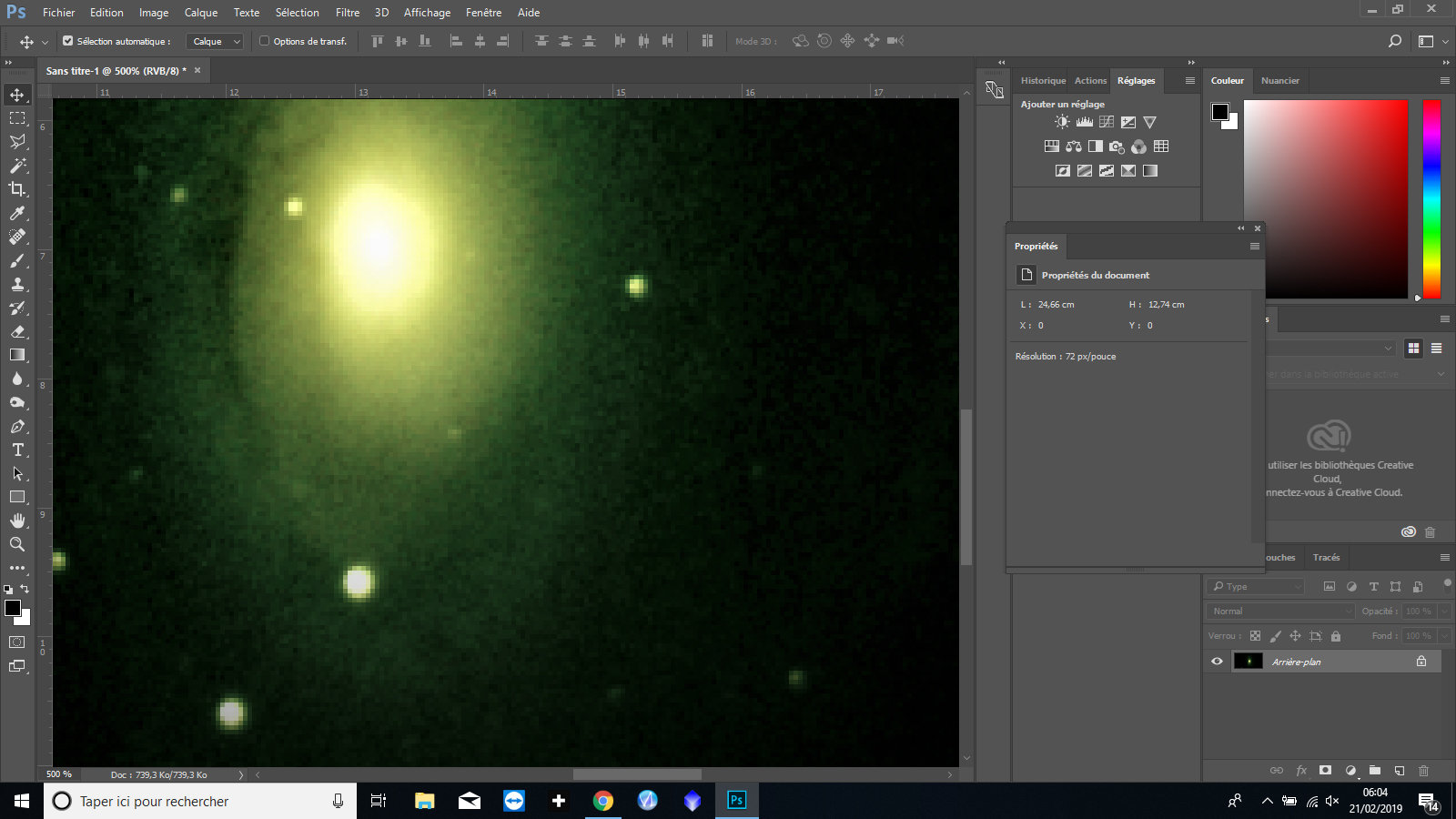Select the Crop tool
1456x819 pixels.
(x=17, y=189)
